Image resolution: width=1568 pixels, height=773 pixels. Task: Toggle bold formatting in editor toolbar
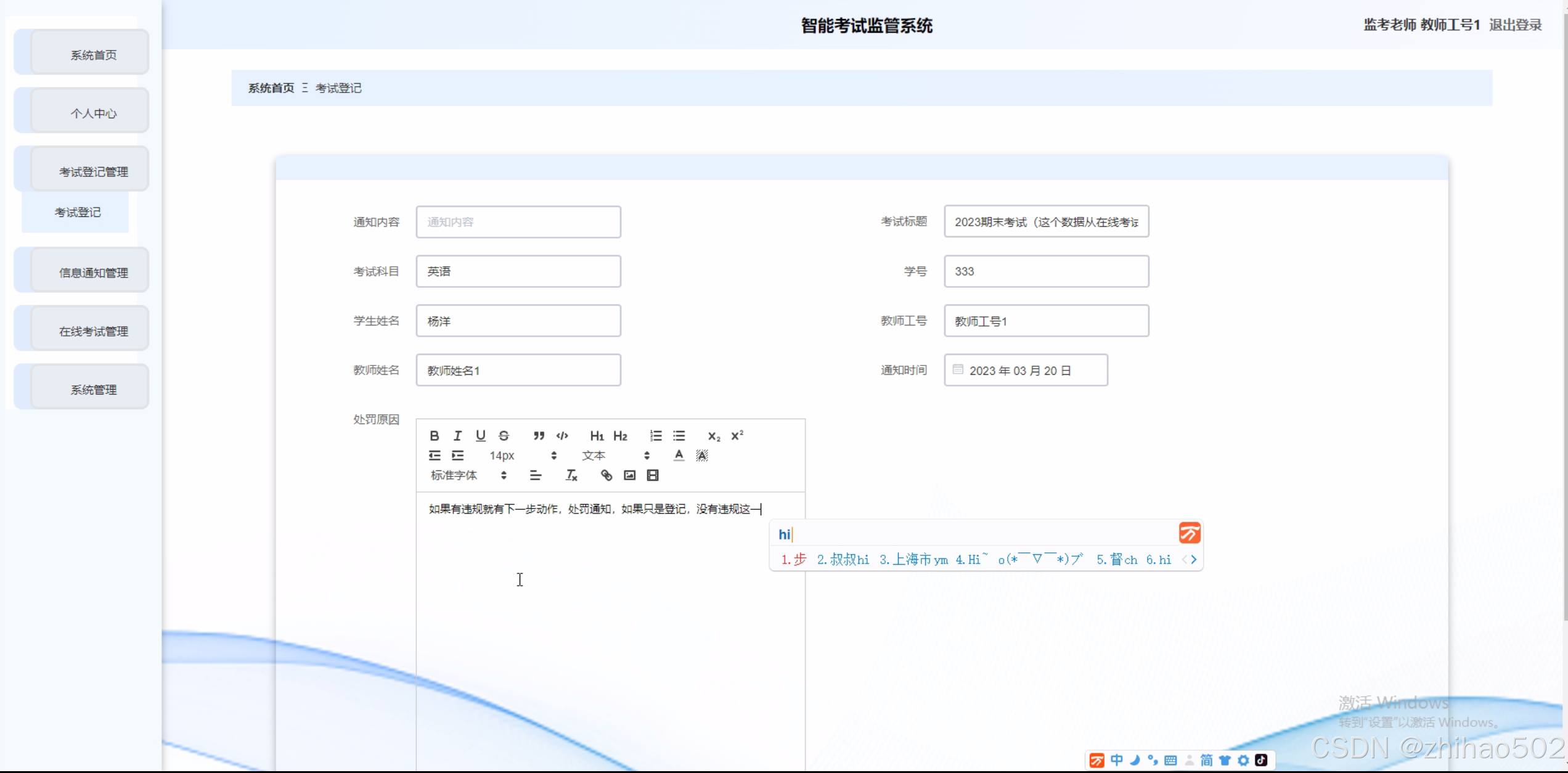tap(434, 436)
